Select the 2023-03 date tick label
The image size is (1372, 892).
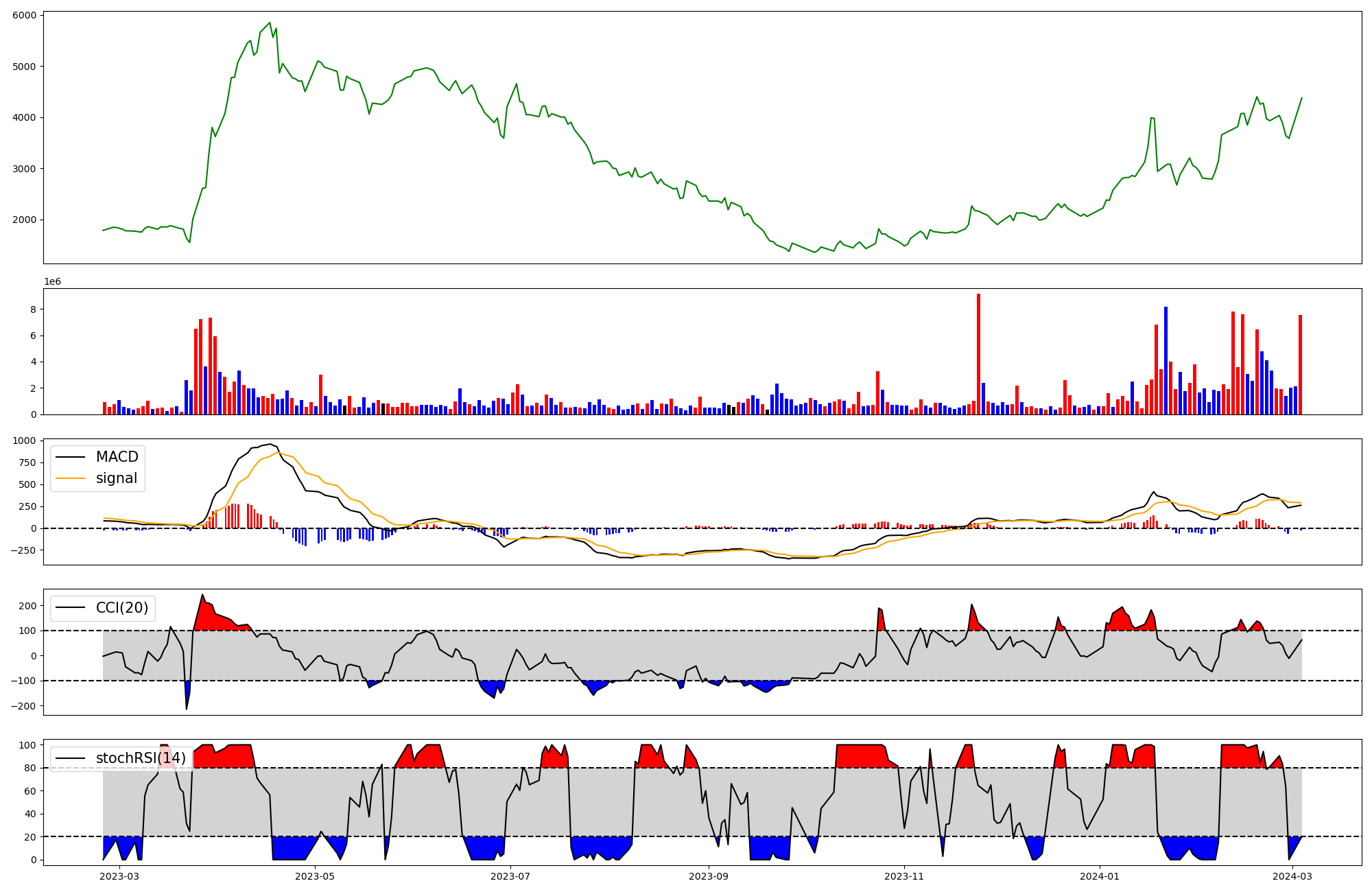point(120,876)
